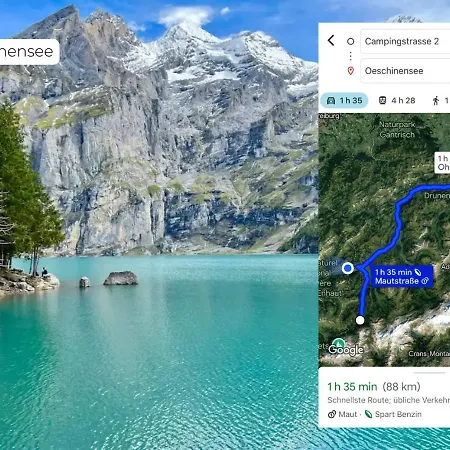This screenshot has height=450, width=450.
Task: Click the 1 h 35 min Mautstraße route label
Action: tap(402, 276)
